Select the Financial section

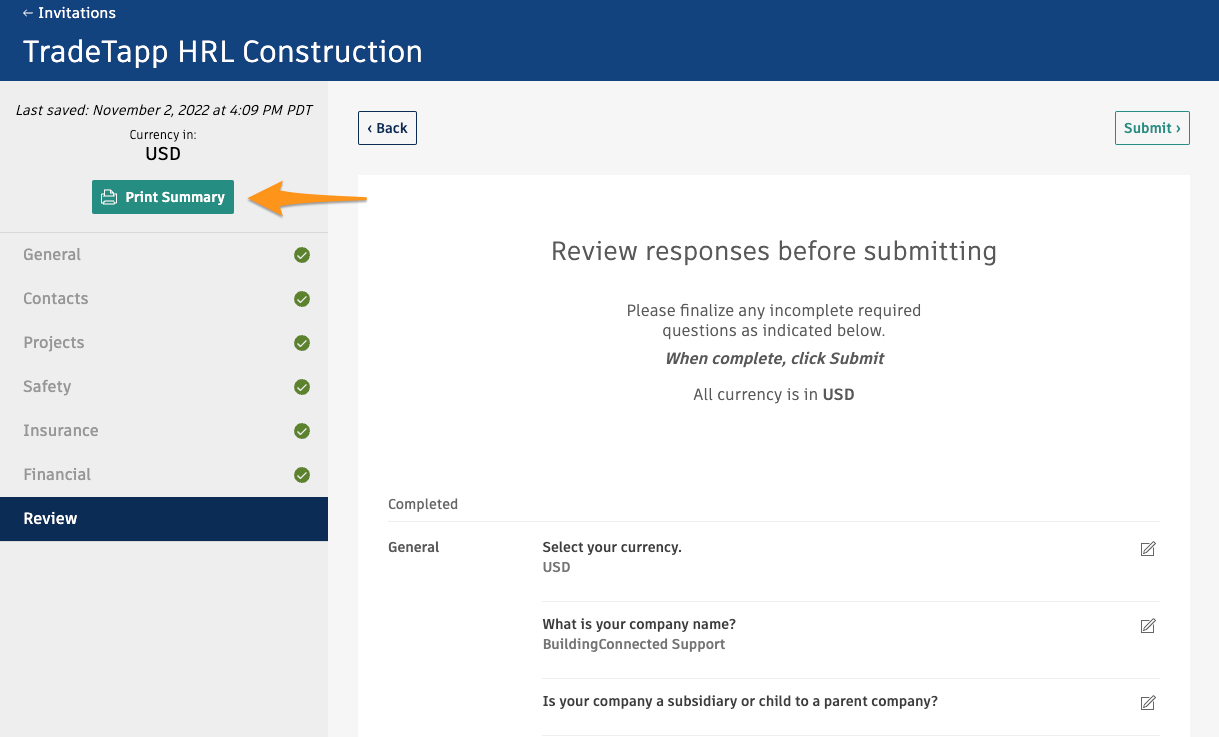[x=57, y=475]
